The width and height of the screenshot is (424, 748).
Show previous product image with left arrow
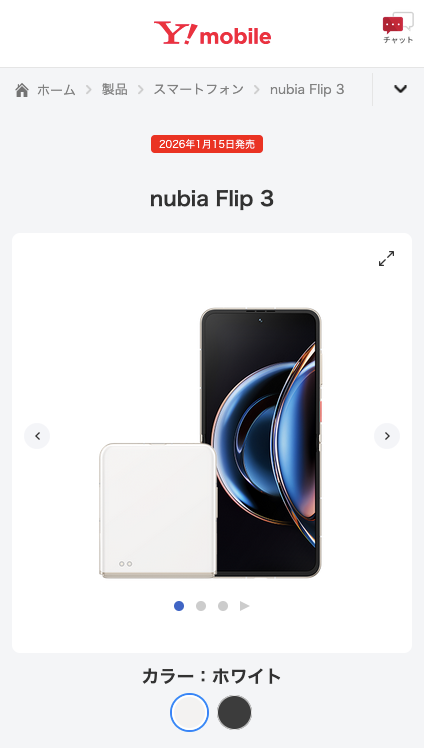coord(37,436)
